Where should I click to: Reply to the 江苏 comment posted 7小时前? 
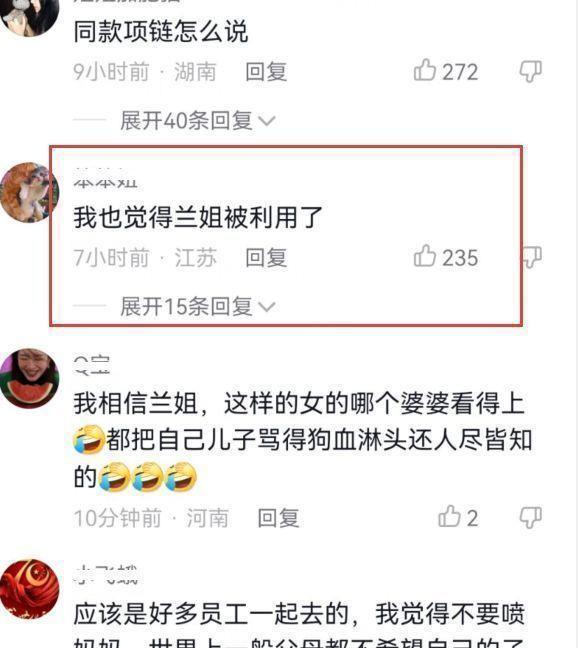click(x=266, y=257)
